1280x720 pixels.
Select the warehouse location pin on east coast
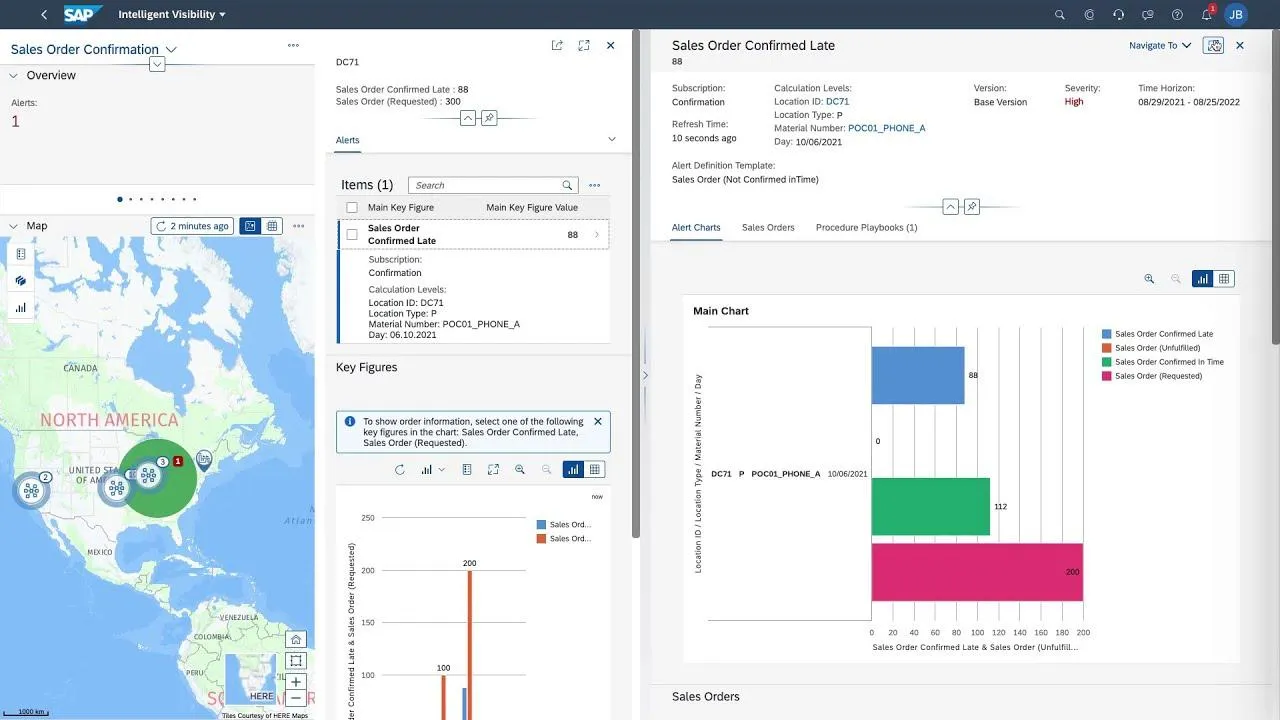point(204,460)
